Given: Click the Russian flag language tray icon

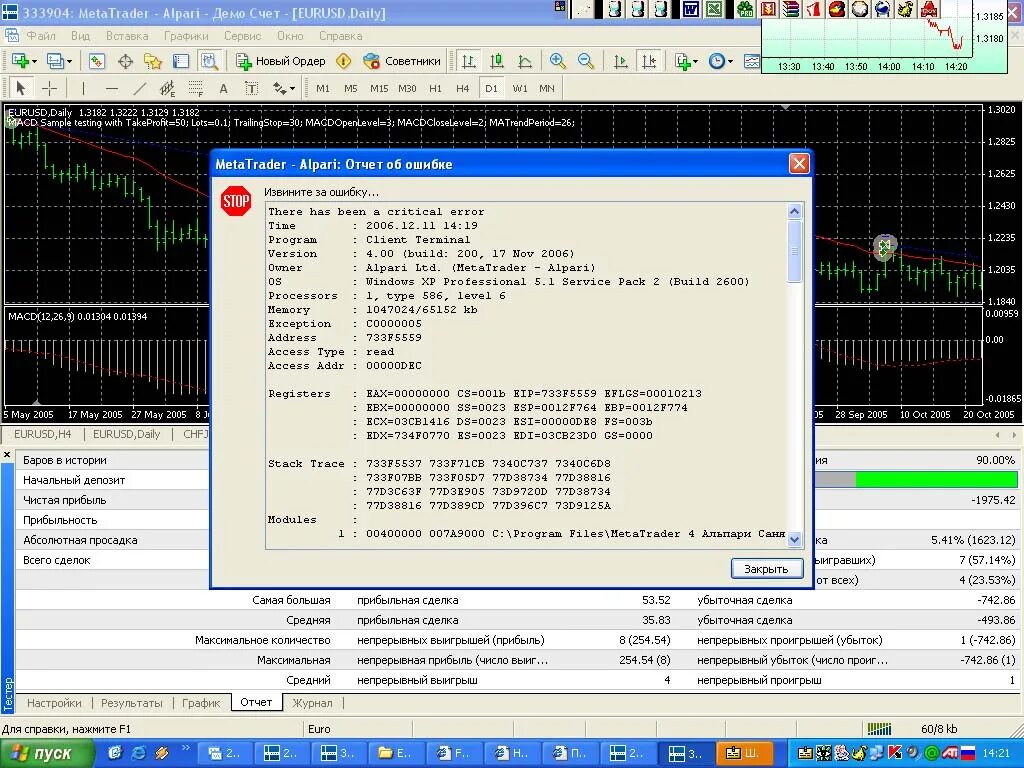Looking at the screenshot, I should pos(968,753).
